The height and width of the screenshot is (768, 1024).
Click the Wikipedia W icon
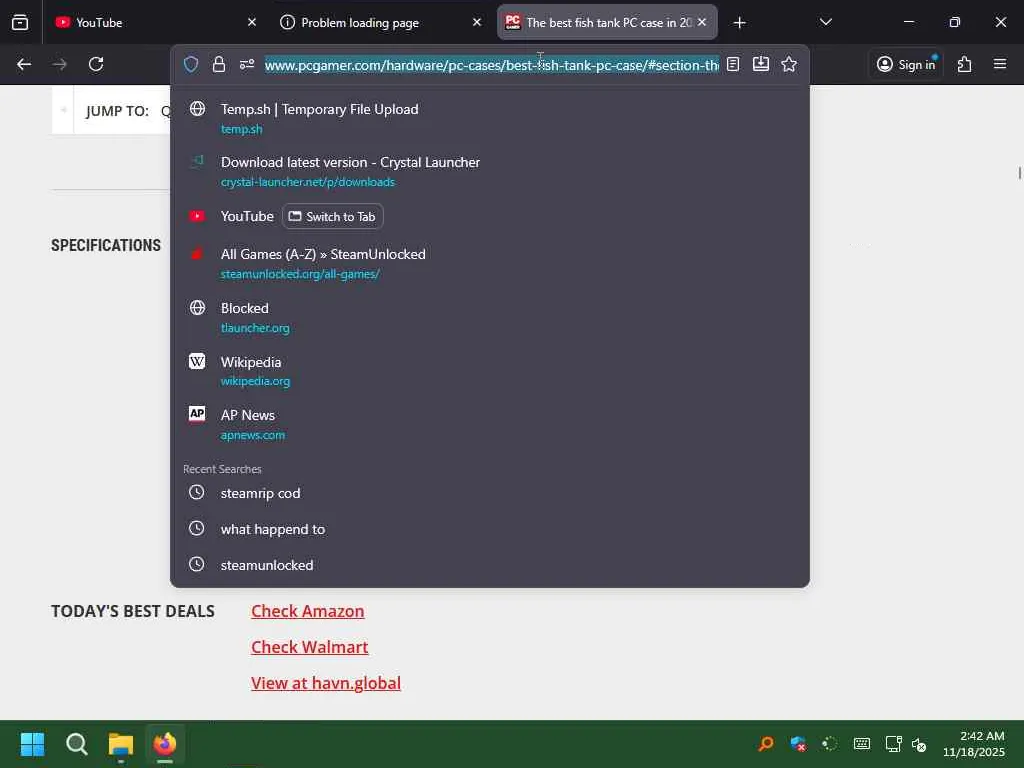point(197,361)
